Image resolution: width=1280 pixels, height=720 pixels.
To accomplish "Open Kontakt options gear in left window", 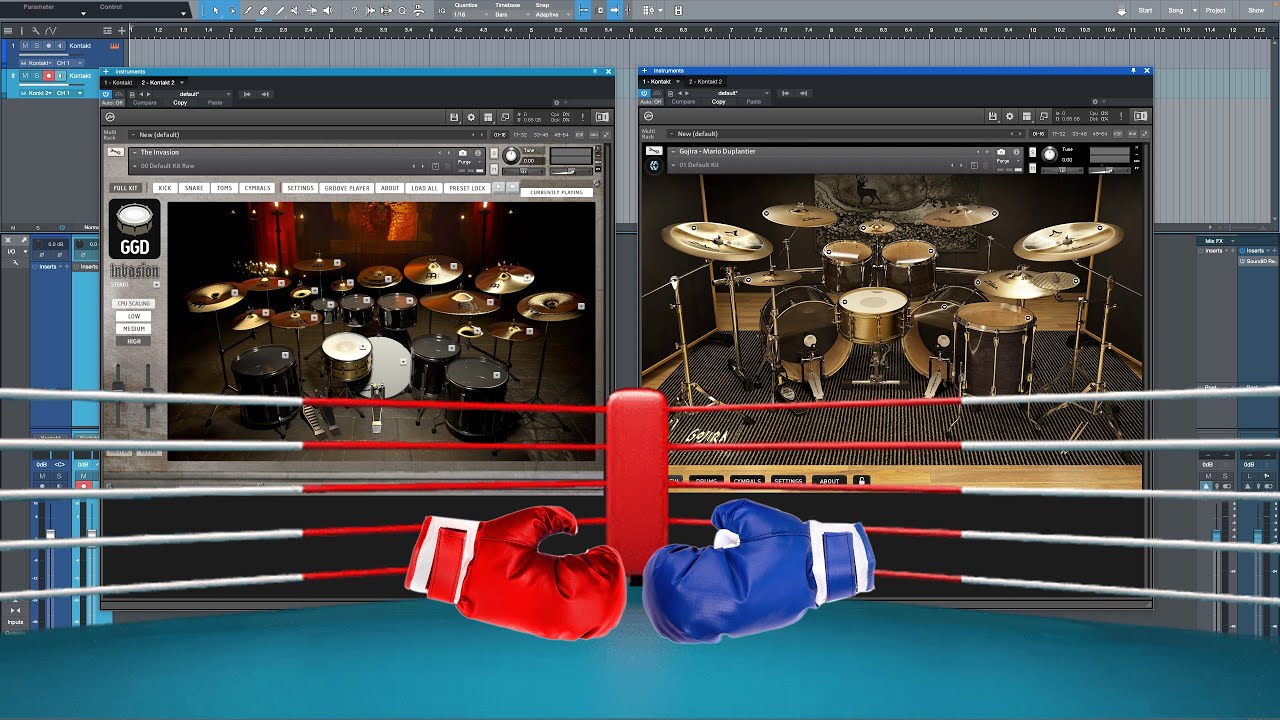I will [471, 117].
